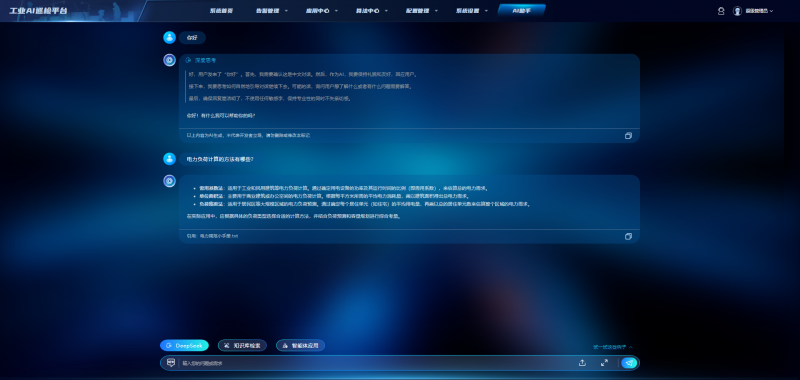Click the chat history icon left of input
The image size is (800, 380).
click(x=171, y=363)
